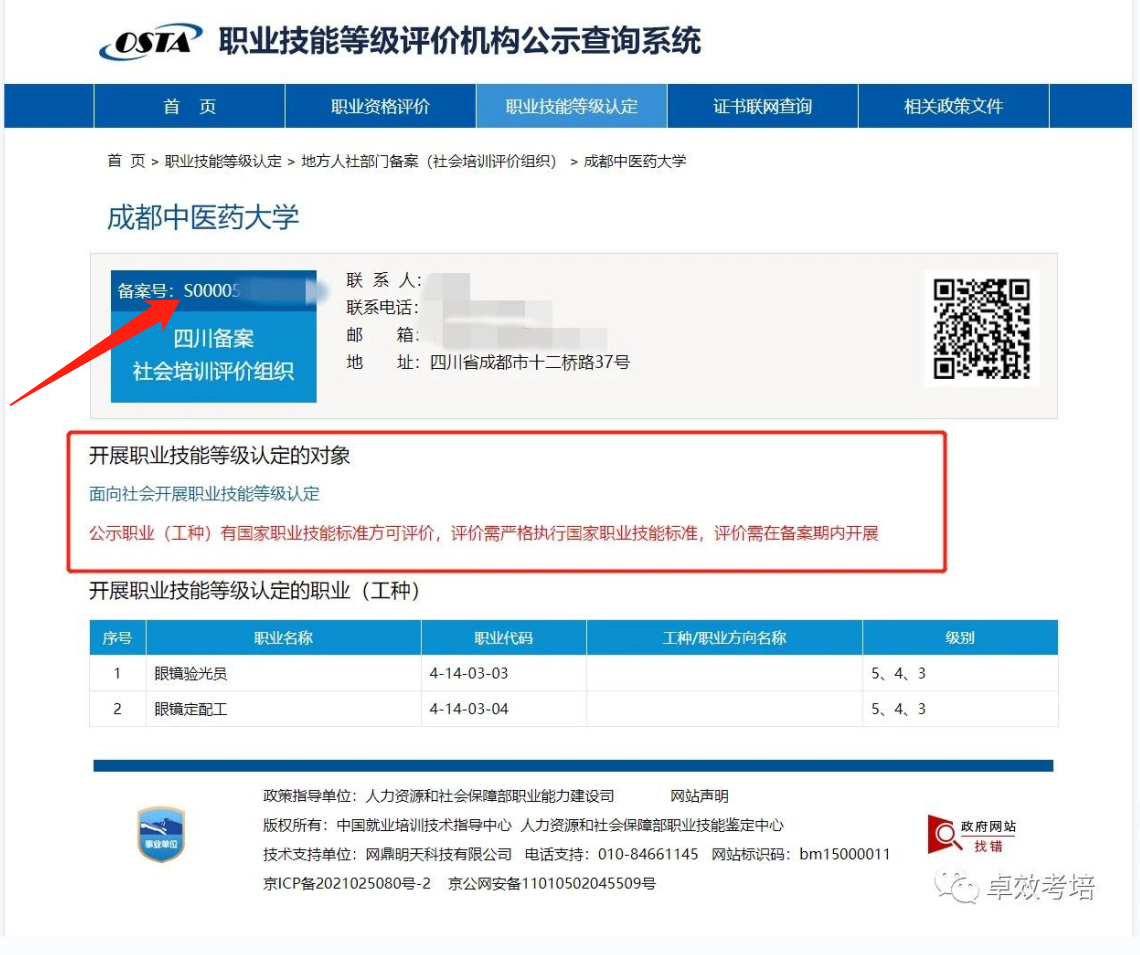Image resolution: width=1140 pixels, height=955 pixels.
Task: Click 职业技能等级认定 breadcrumb link
Action: pyautogui.click(x=223, y=161)
